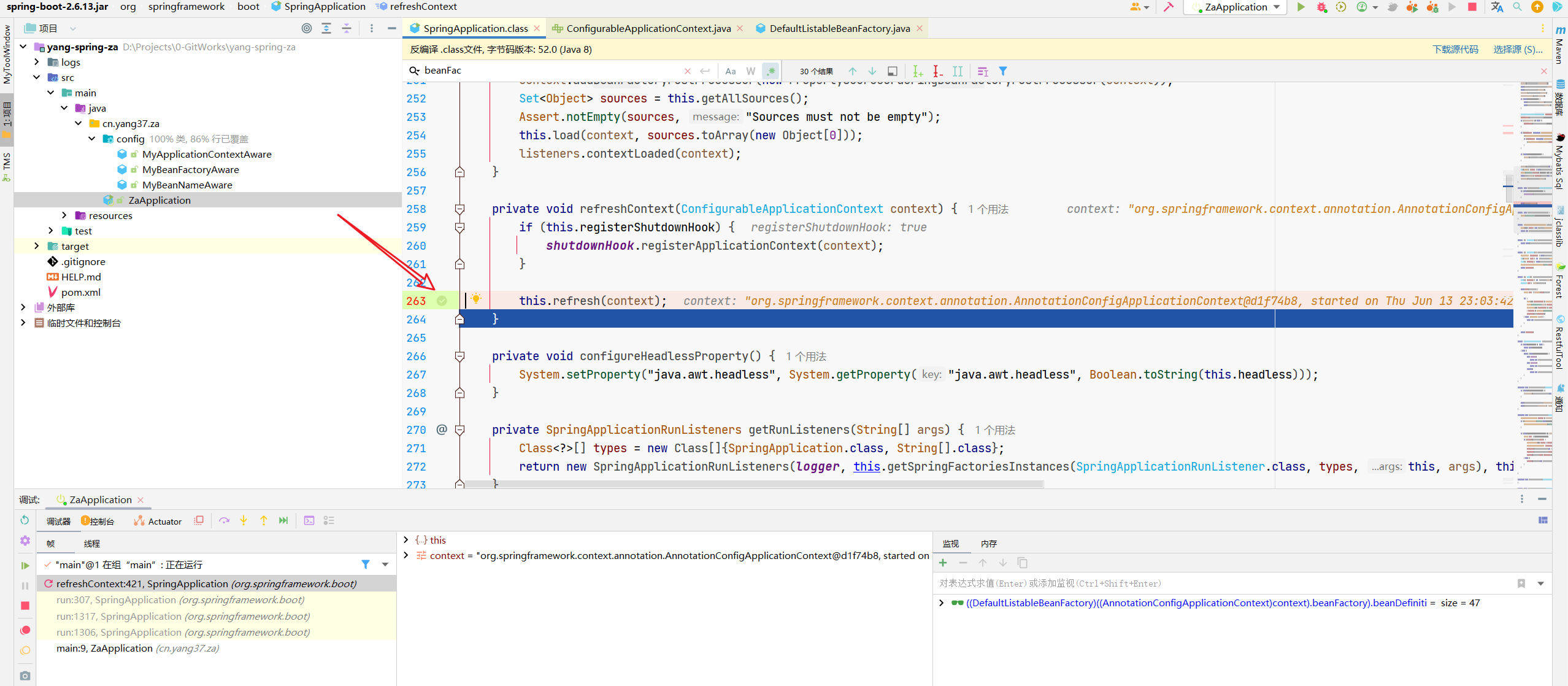Click the orange update arrow icon
The height and width of the screenshot is (686, 1568).
1537,7
